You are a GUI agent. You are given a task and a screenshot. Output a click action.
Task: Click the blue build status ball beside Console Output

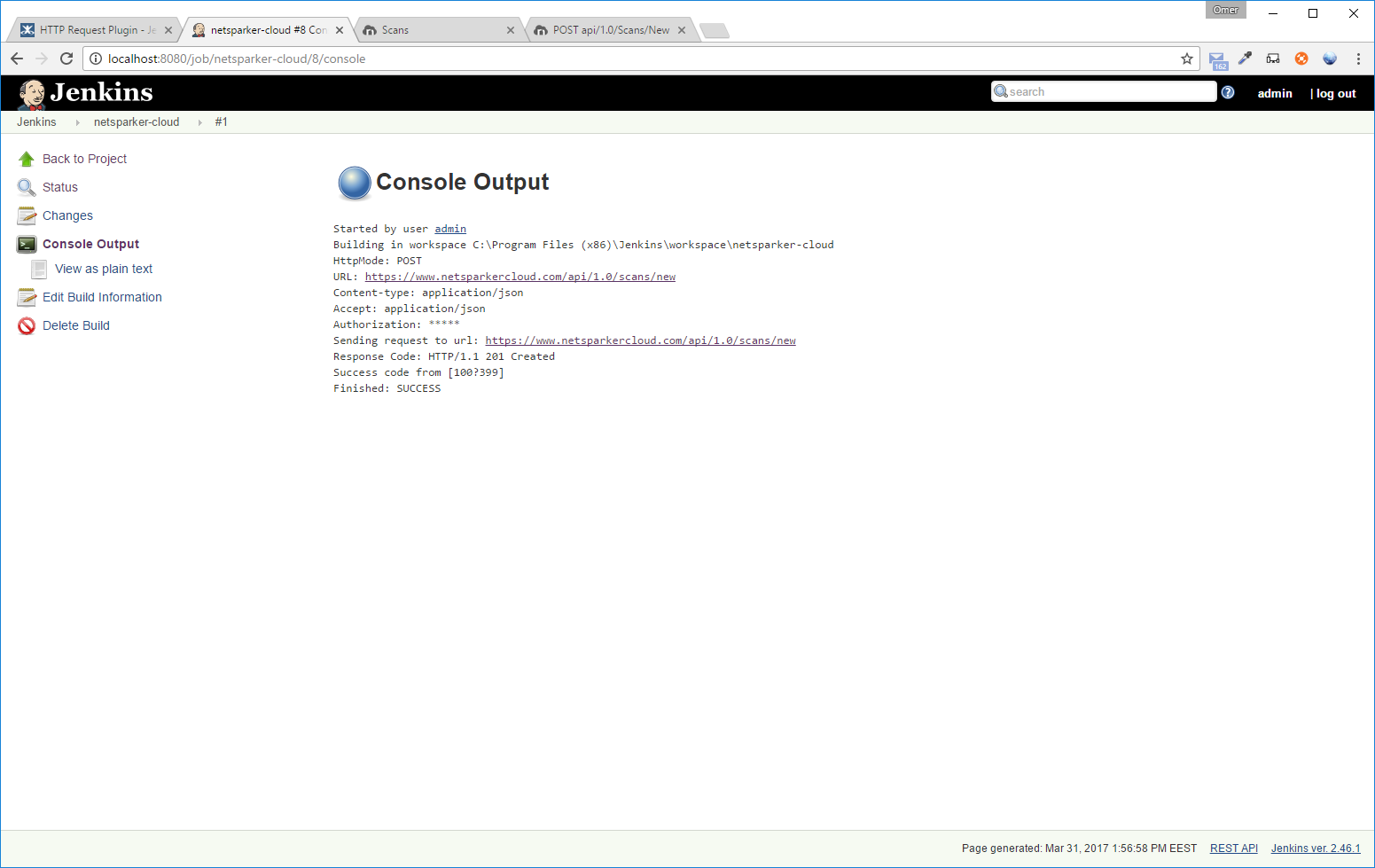(x=354, y=184)
